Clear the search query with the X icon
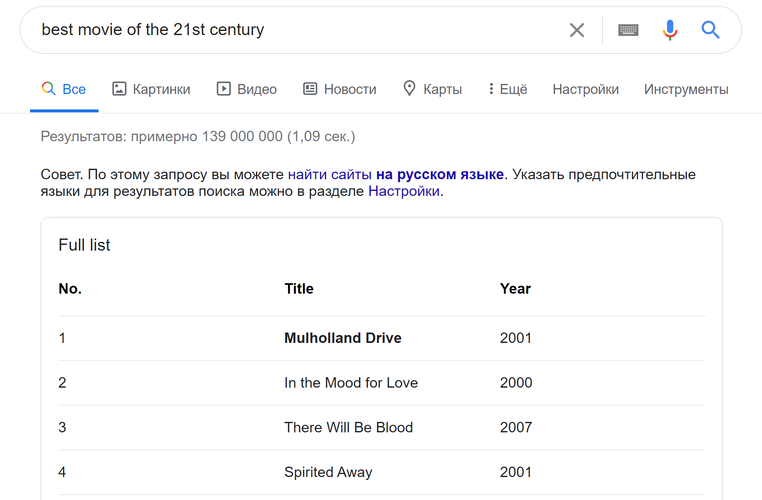The image size is (762, 500). 576,30
